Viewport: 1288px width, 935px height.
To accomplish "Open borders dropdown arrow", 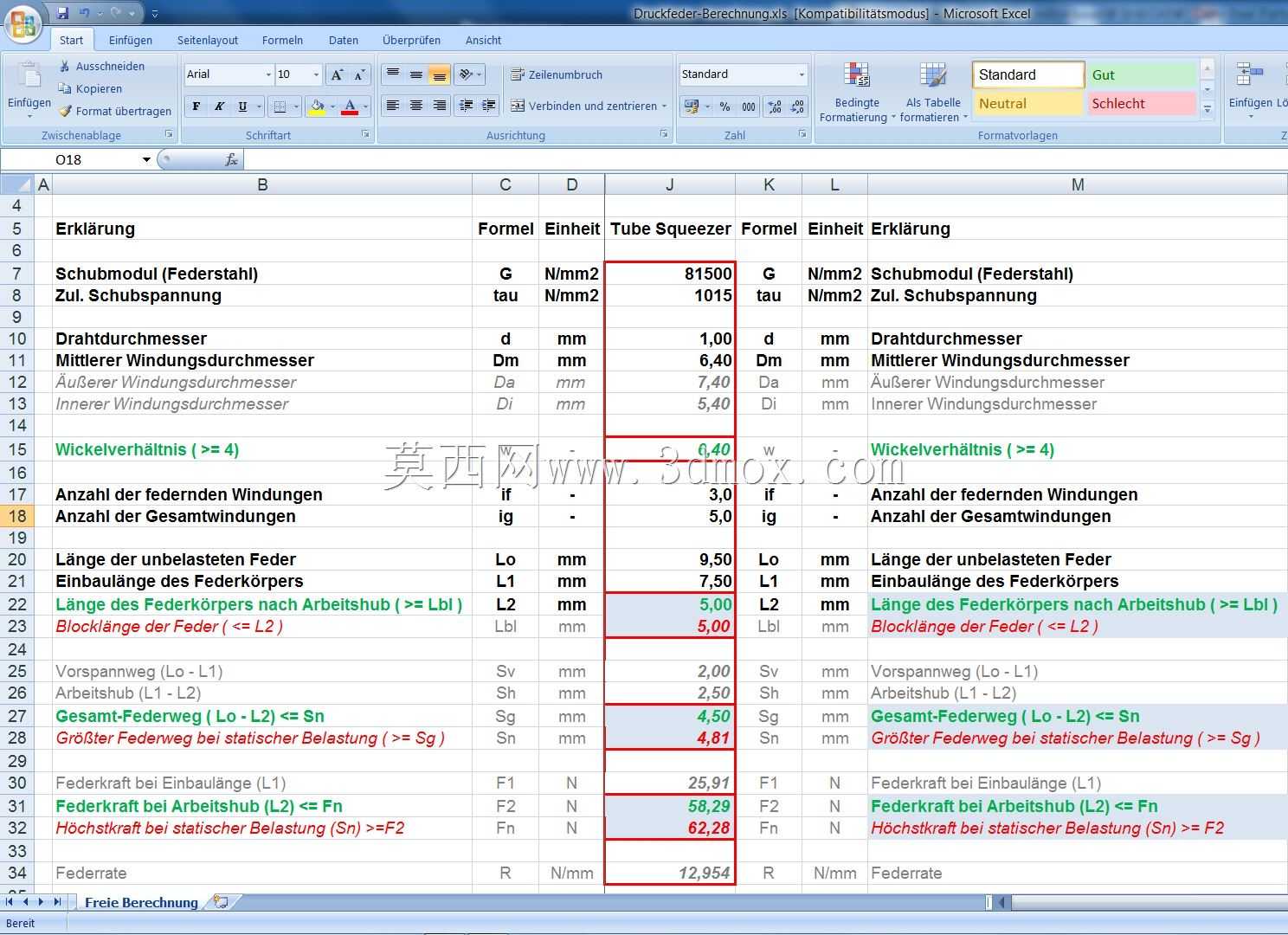I will [296, 106].
